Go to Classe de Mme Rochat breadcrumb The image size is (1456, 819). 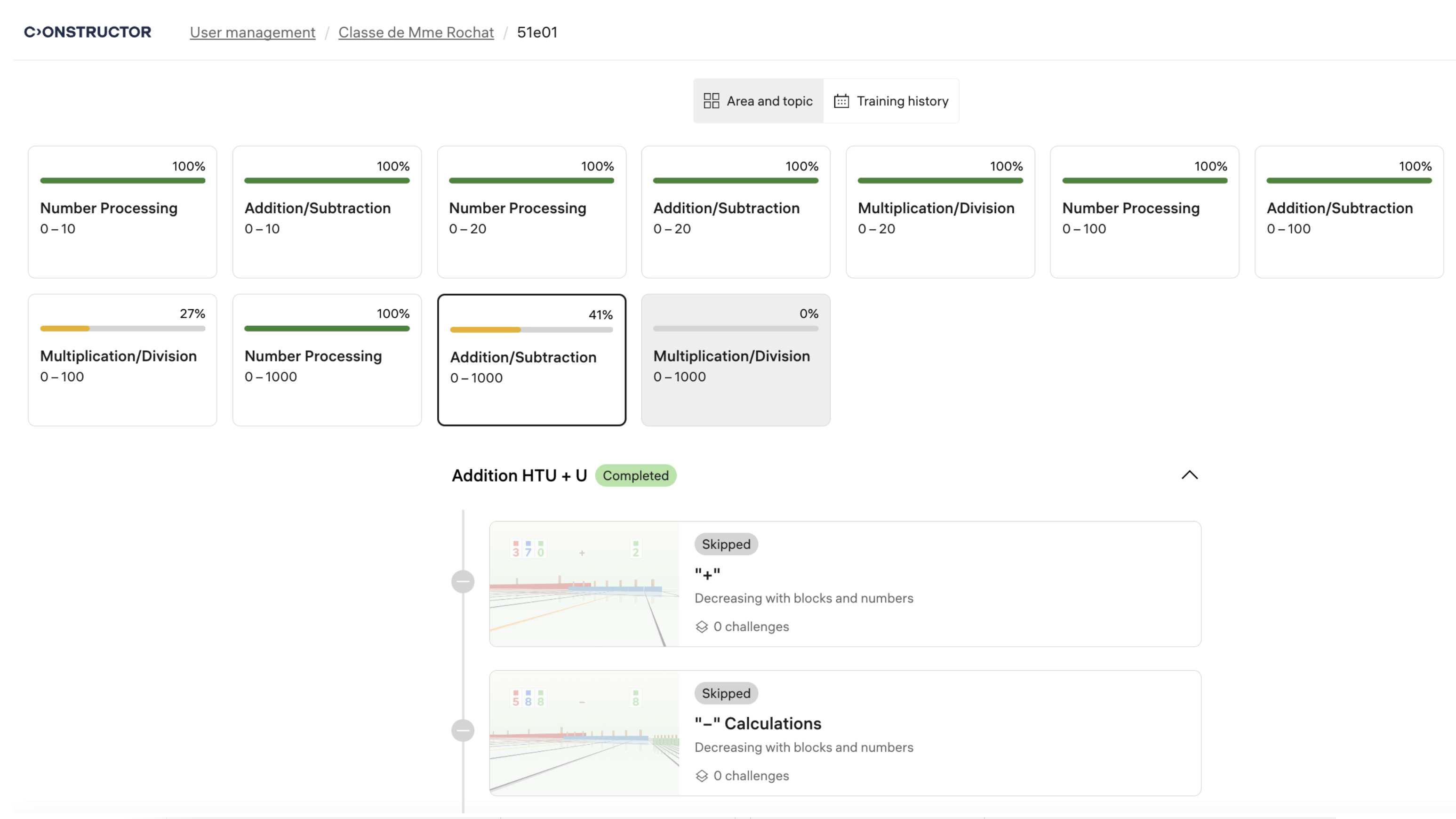(416, 32)
